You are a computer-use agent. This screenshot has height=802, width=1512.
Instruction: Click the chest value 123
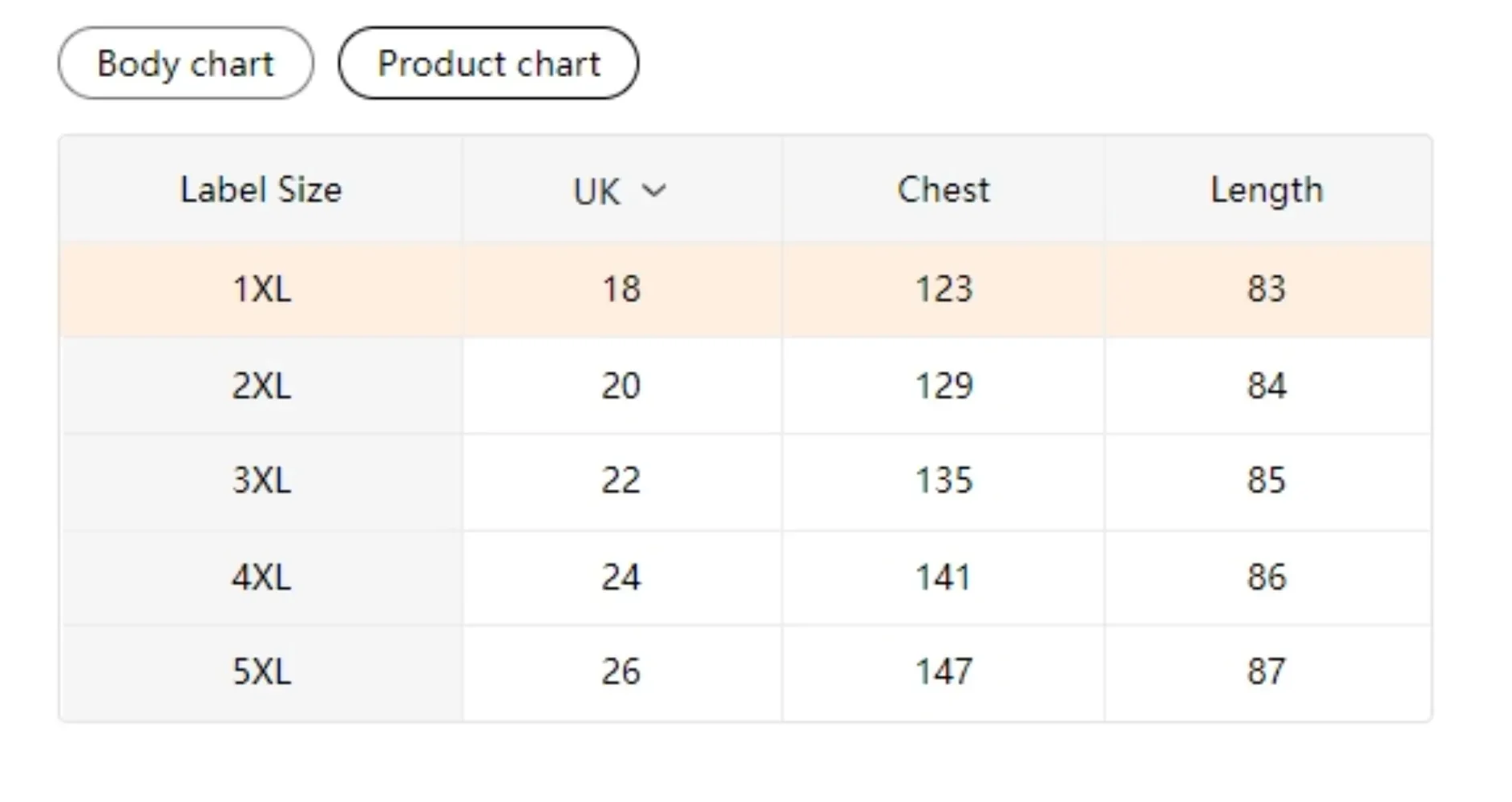click(x=944, y=289)
